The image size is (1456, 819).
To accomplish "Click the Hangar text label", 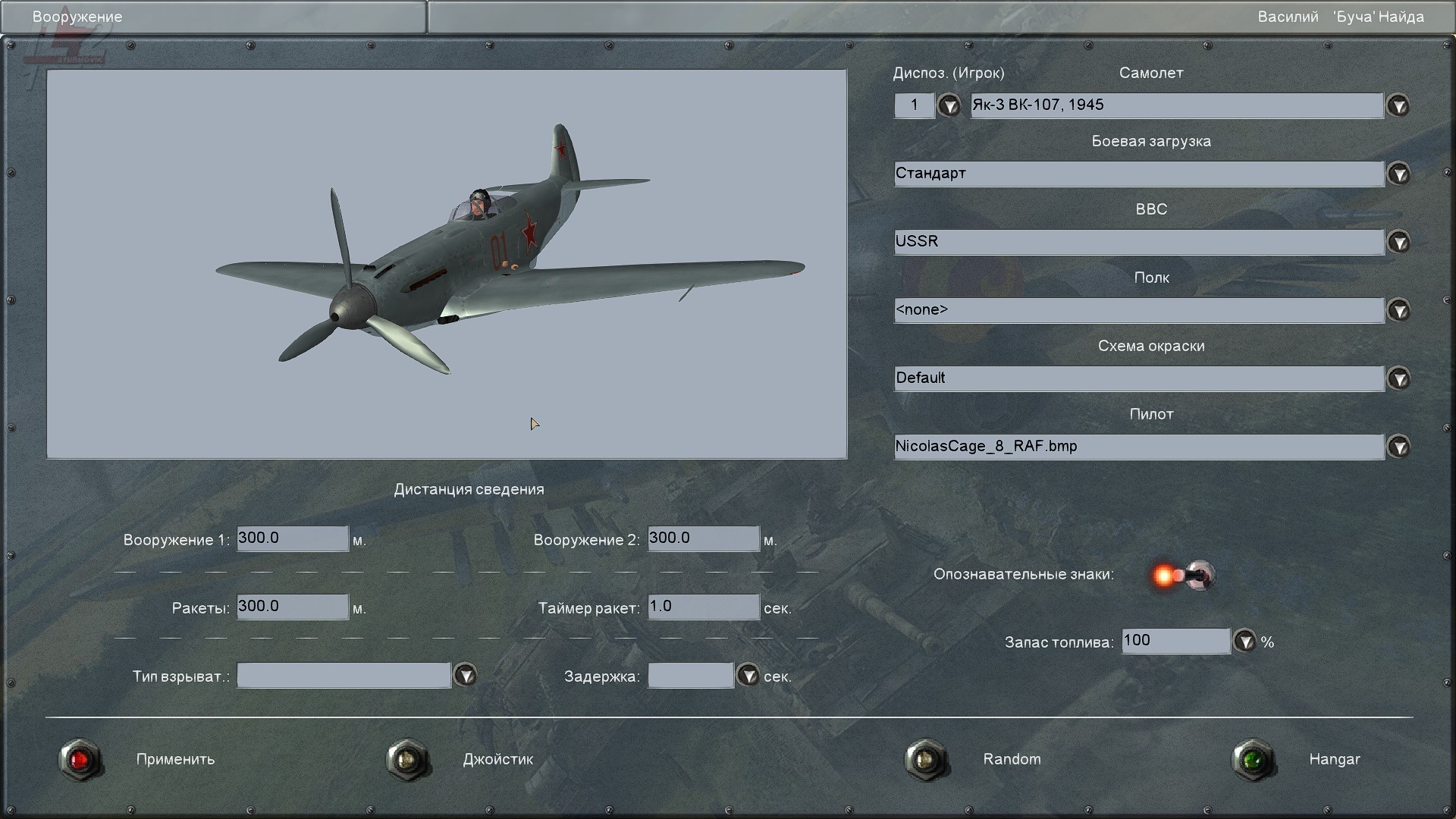I will point(1334,759).
